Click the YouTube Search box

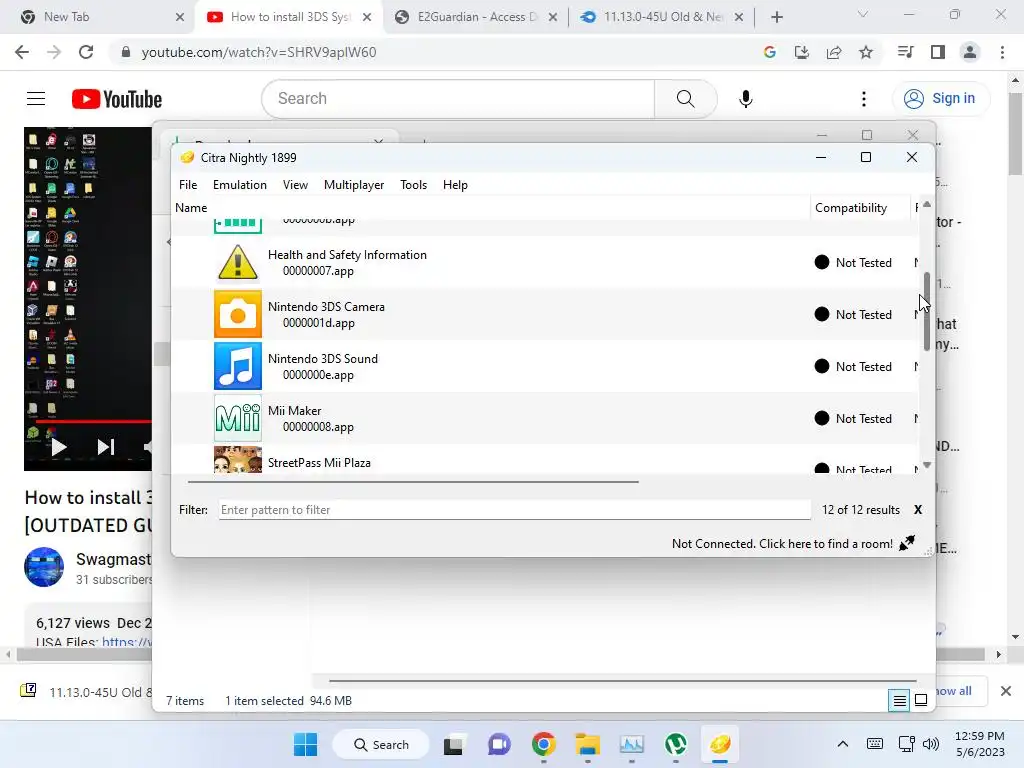(458, 99)
